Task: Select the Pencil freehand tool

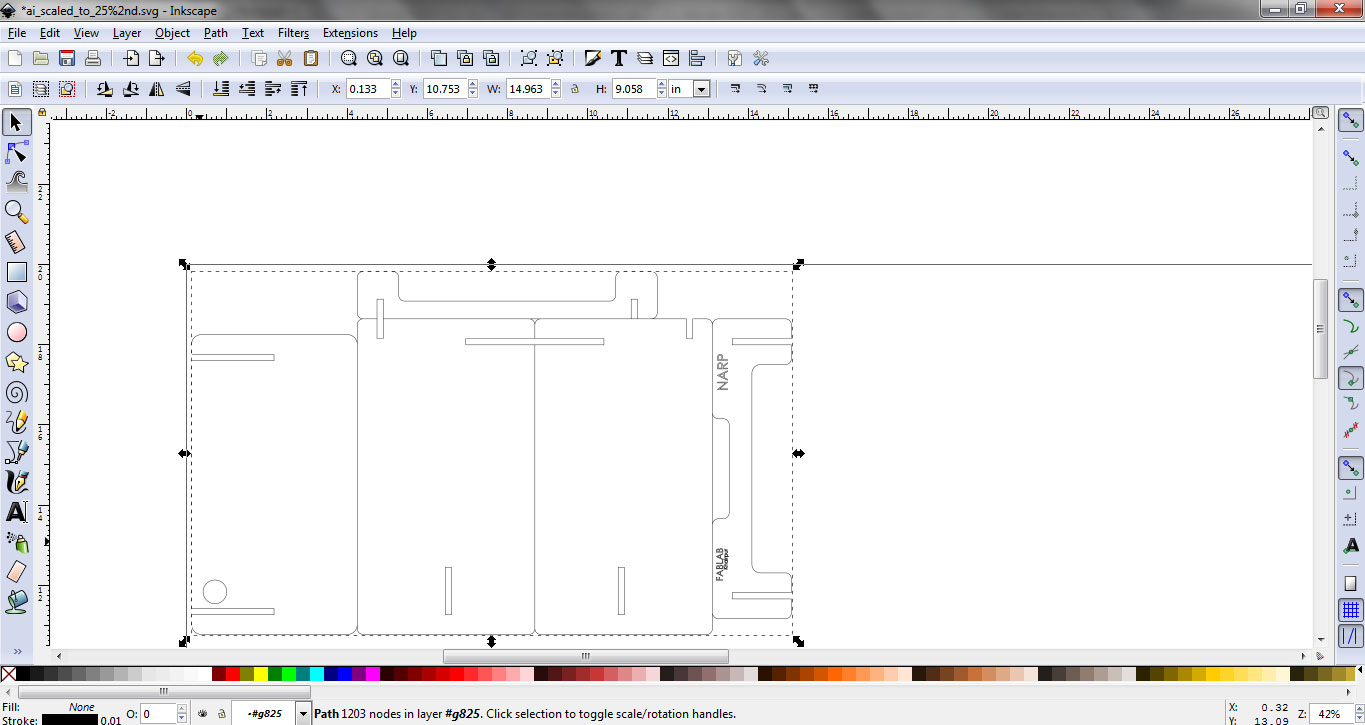Action: click(x=17, y=422)
